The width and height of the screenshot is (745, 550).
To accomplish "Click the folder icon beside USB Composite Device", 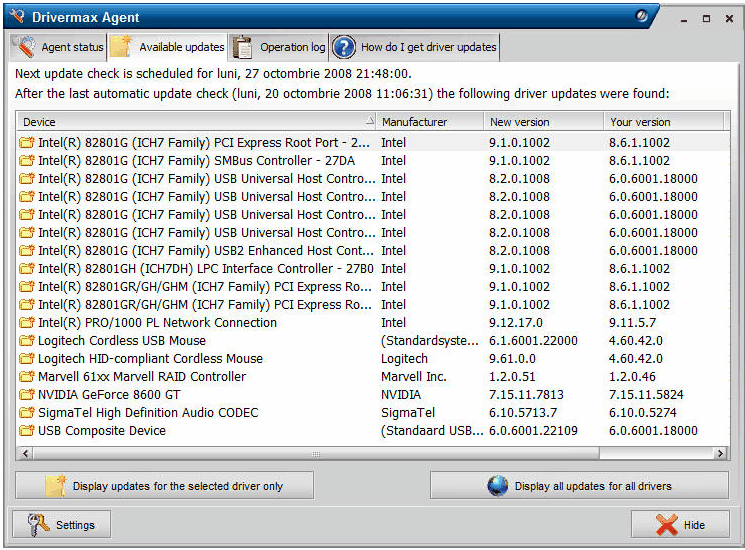I will pos(27,431).
